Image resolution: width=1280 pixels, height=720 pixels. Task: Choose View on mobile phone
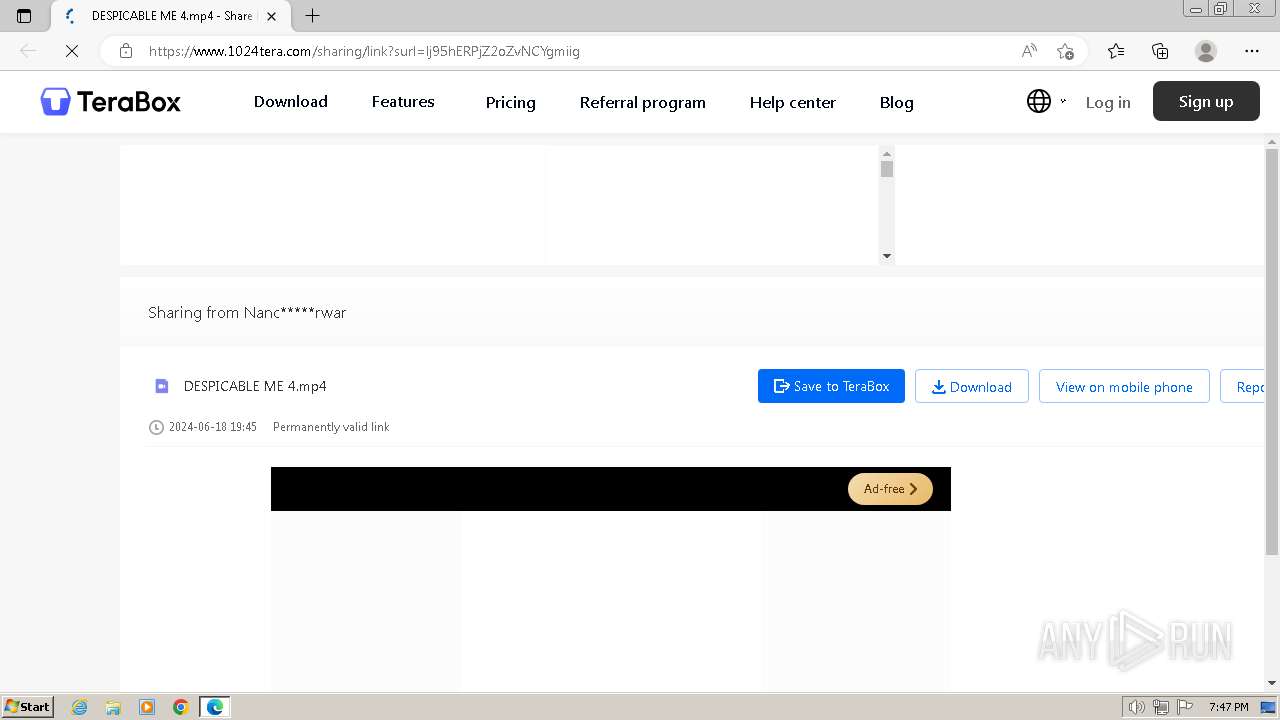click(1124, 386)
